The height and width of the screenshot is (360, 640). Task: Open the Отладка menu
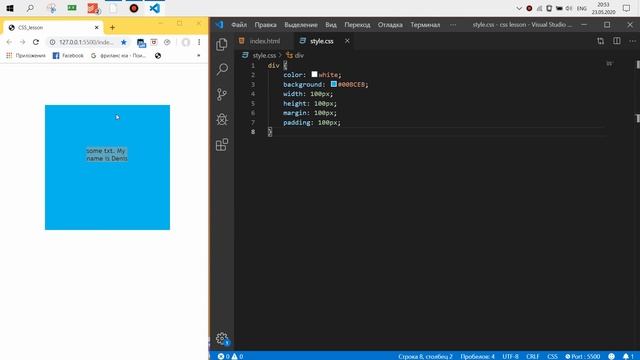pos(390,25)
